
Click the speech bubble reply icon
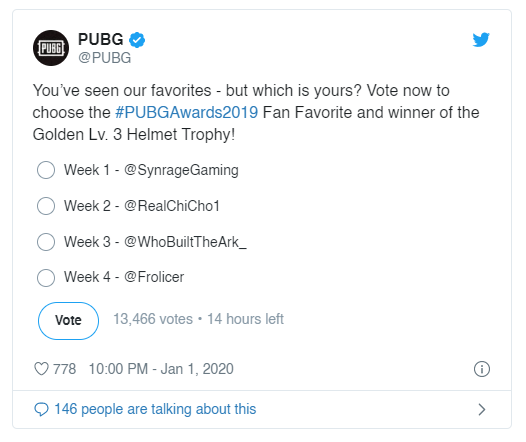tap(41, 409)
